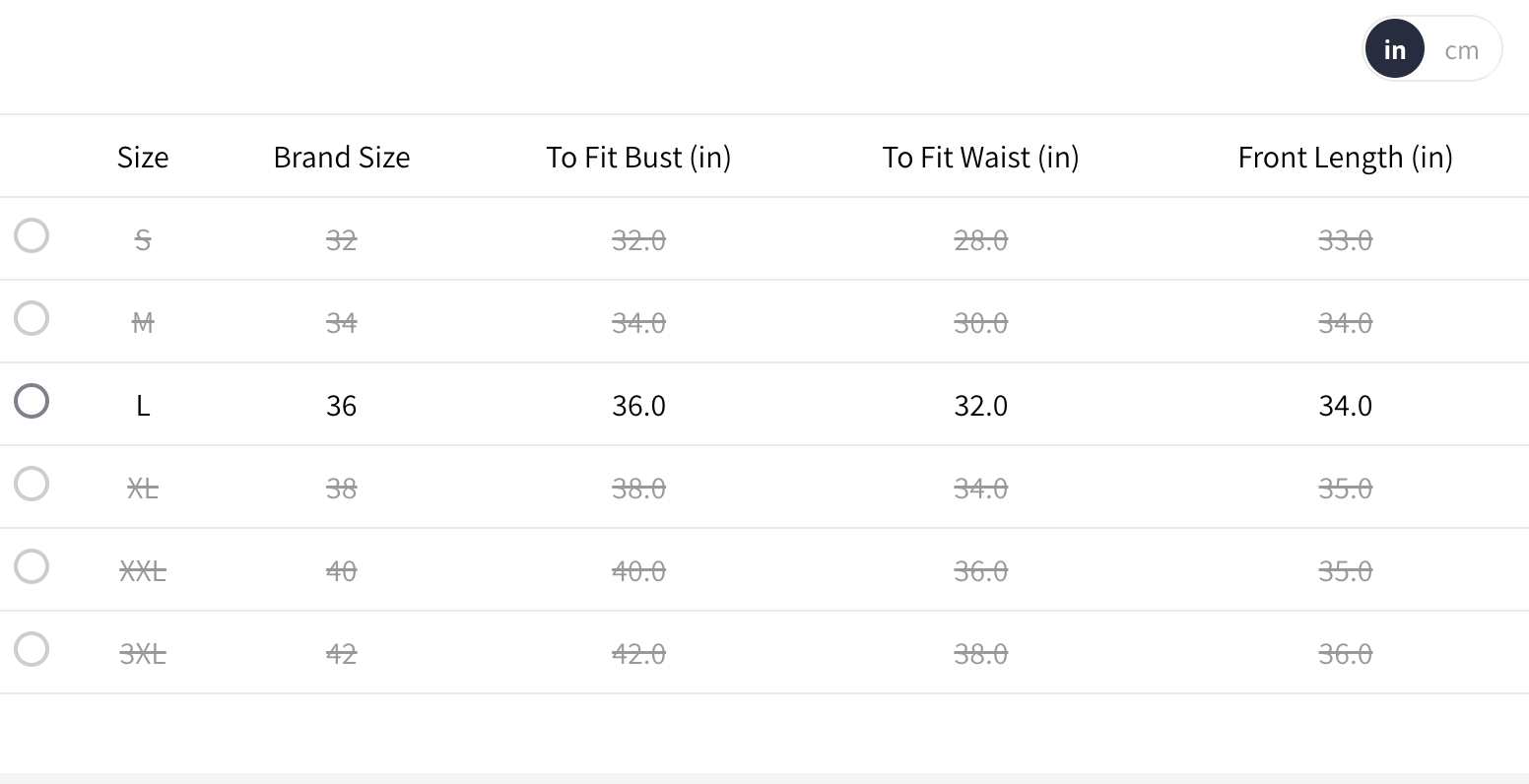The height and width of the screenshot is (784, 1529).
Task: Click the To Fit Bust column header
Action: pyautogui.click(x=638, y=158)
